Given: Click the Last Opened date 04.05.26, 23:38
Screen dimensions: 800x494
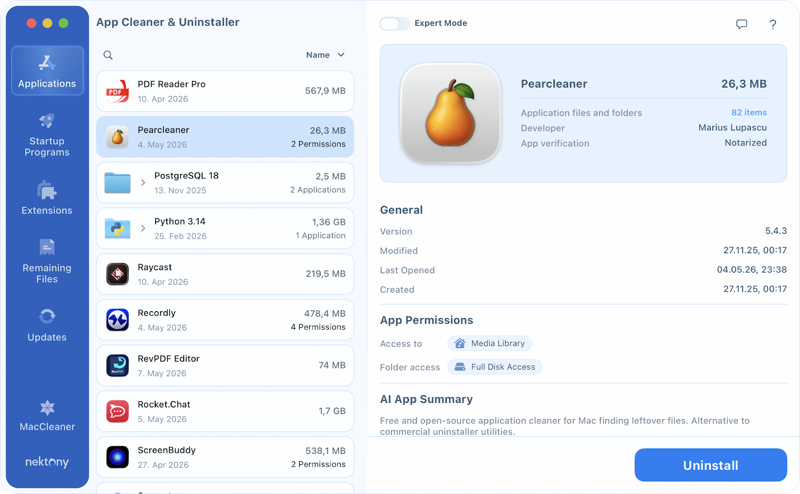Looking at the screenshot, I should coord(752,270).
